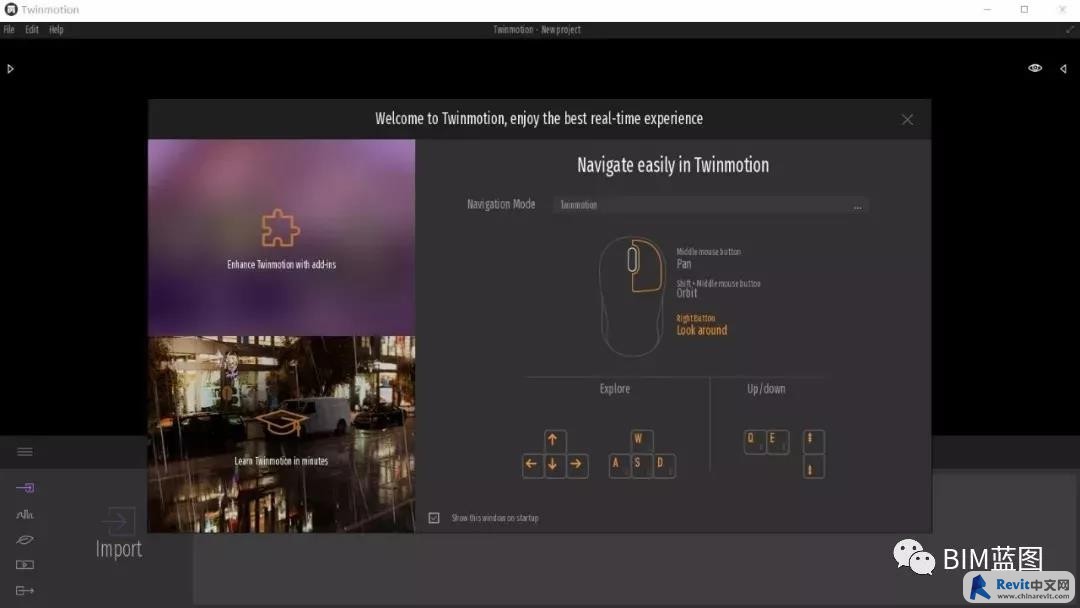
Task: Click the large Import button
Action: pyautogui.click(x=118, y=534)
